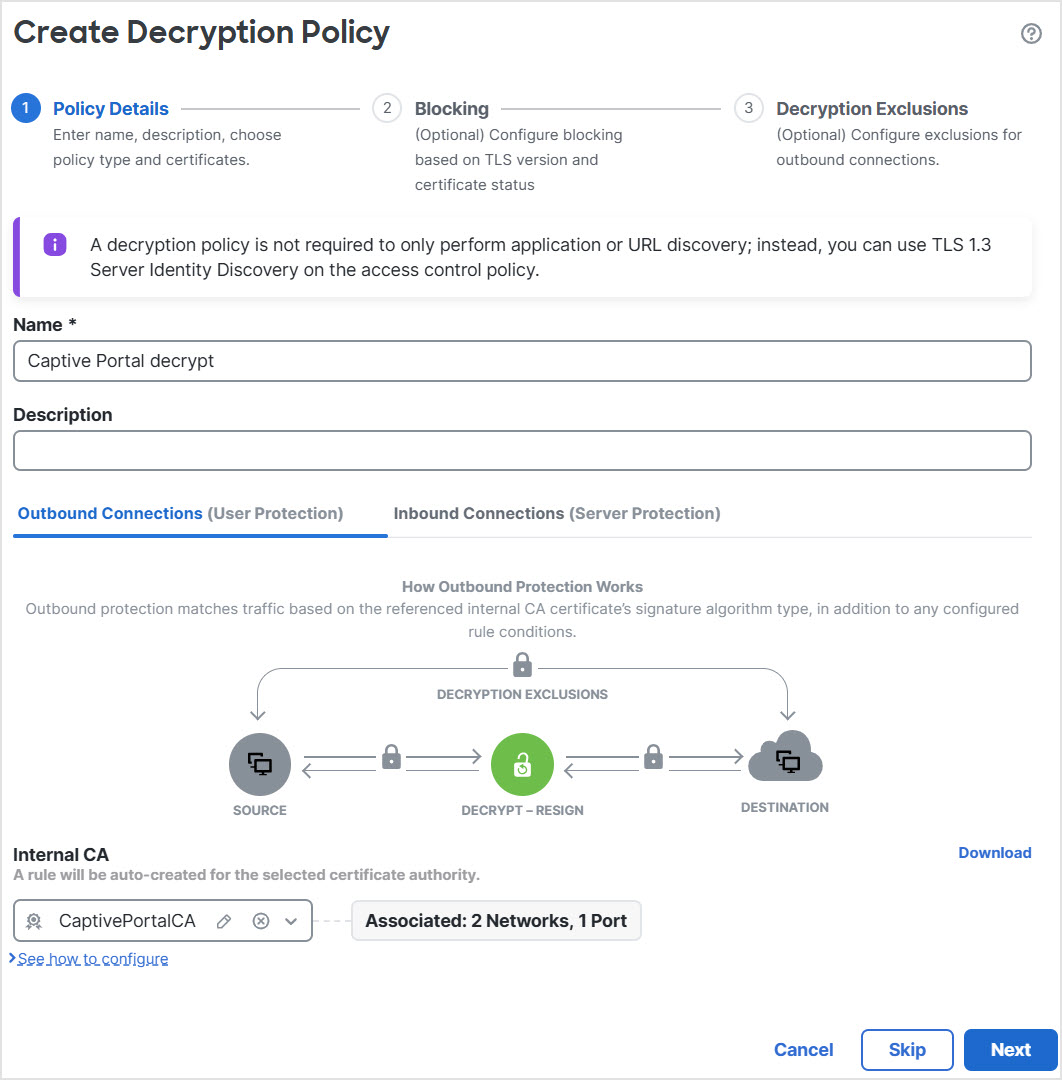Edit the CaptivePortalCA certificate with the pencil icon
Screen dimensions: 1062x1080
(x=224, y=920)
